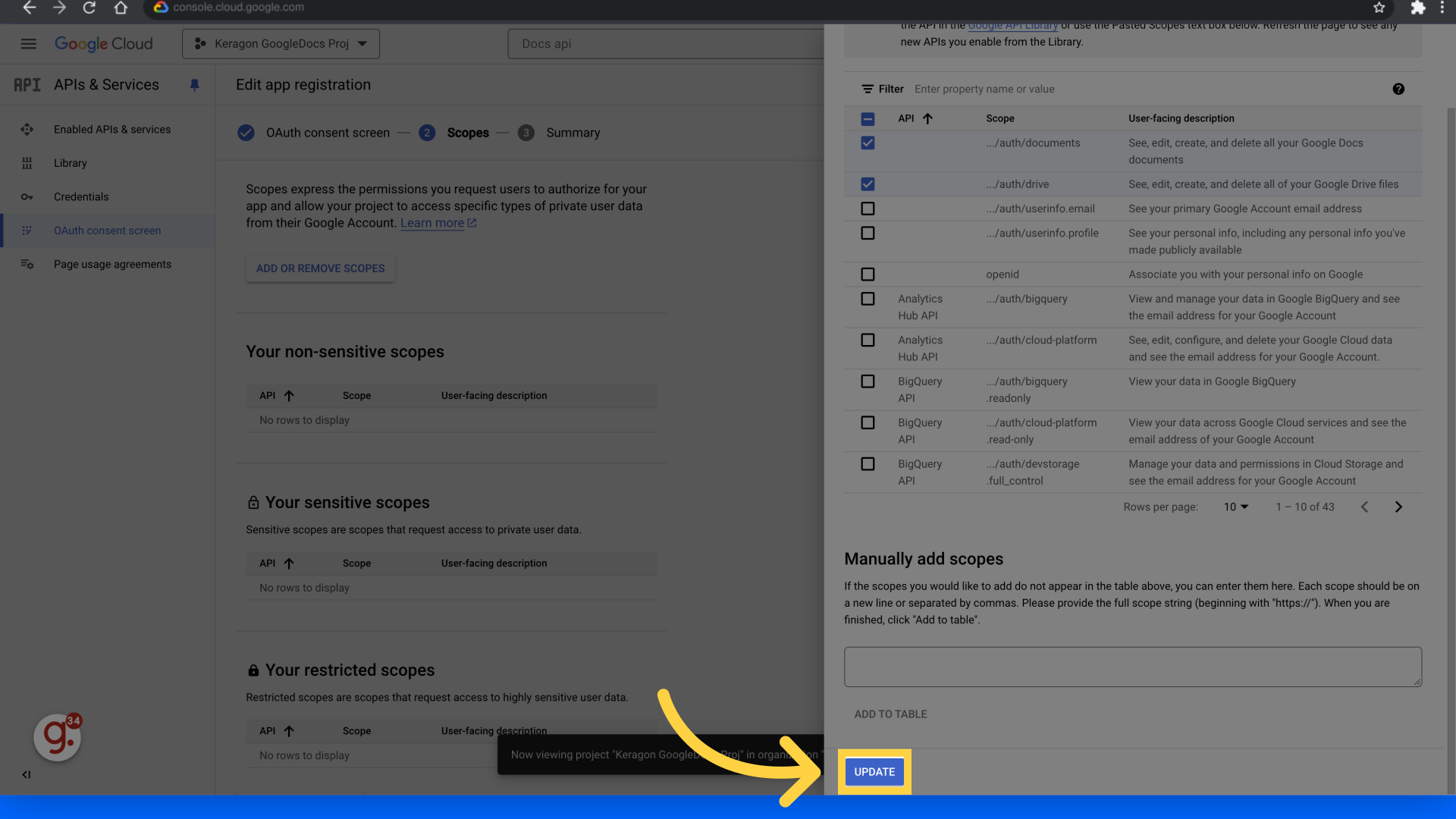Click the APIs & Services title
Image resolution: width=1456 pixels, height=819 pixels.
106,85
